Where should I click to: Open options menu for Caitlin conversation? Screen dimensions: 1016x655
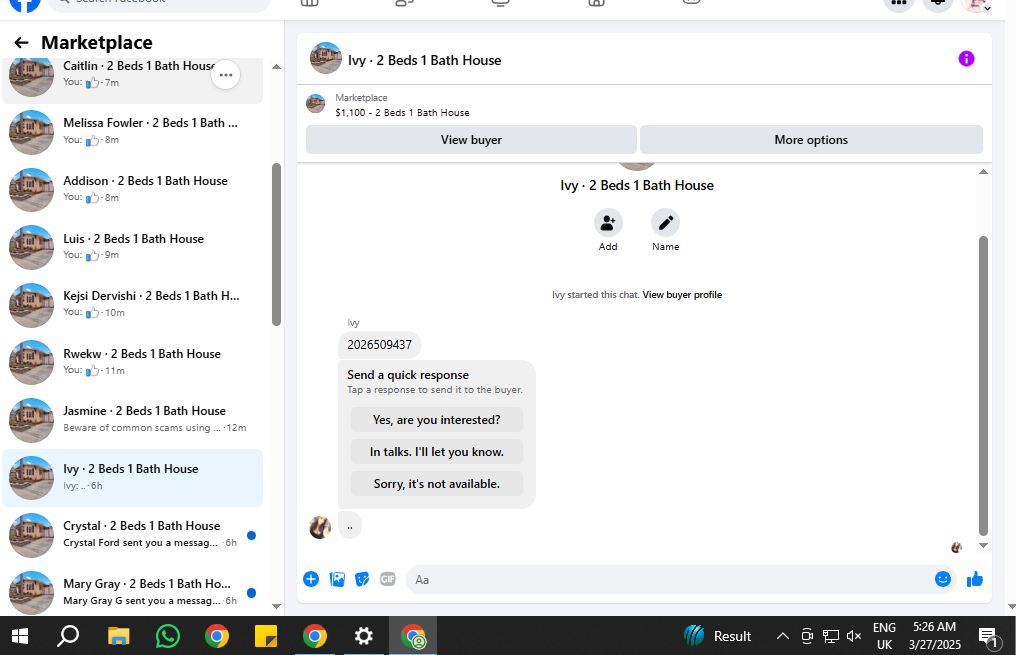click(225, 75)
